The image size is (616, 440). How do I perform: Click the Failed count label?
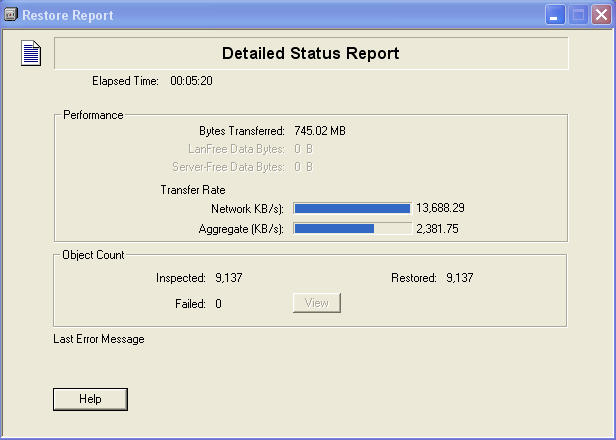coord(190,303)
